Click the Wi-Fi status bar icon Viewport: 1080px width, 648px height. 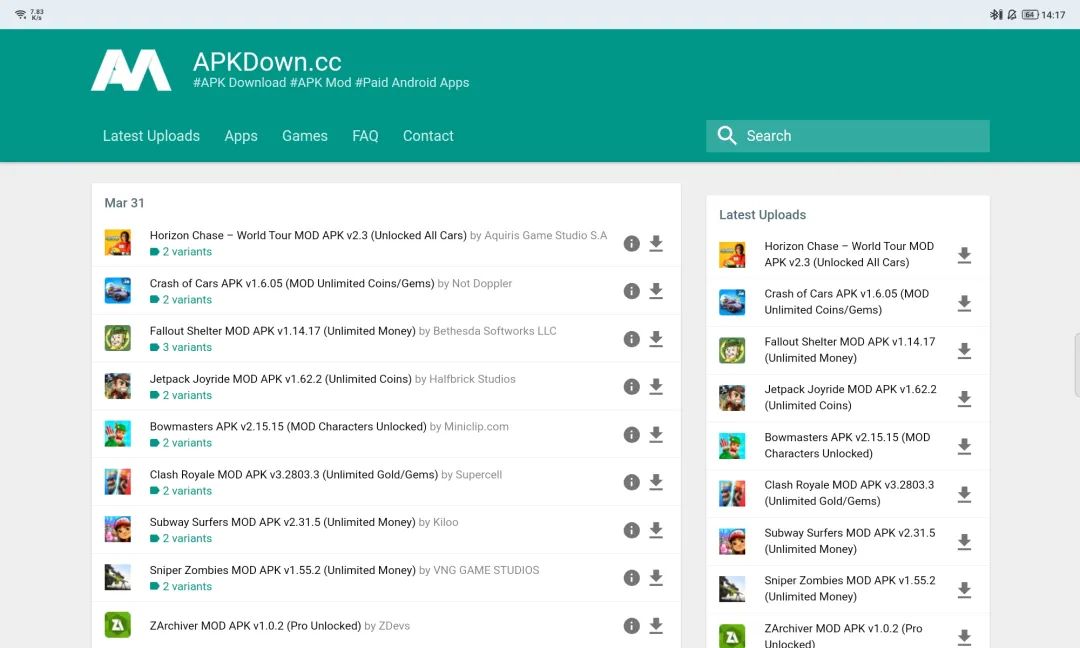(21, 14)
